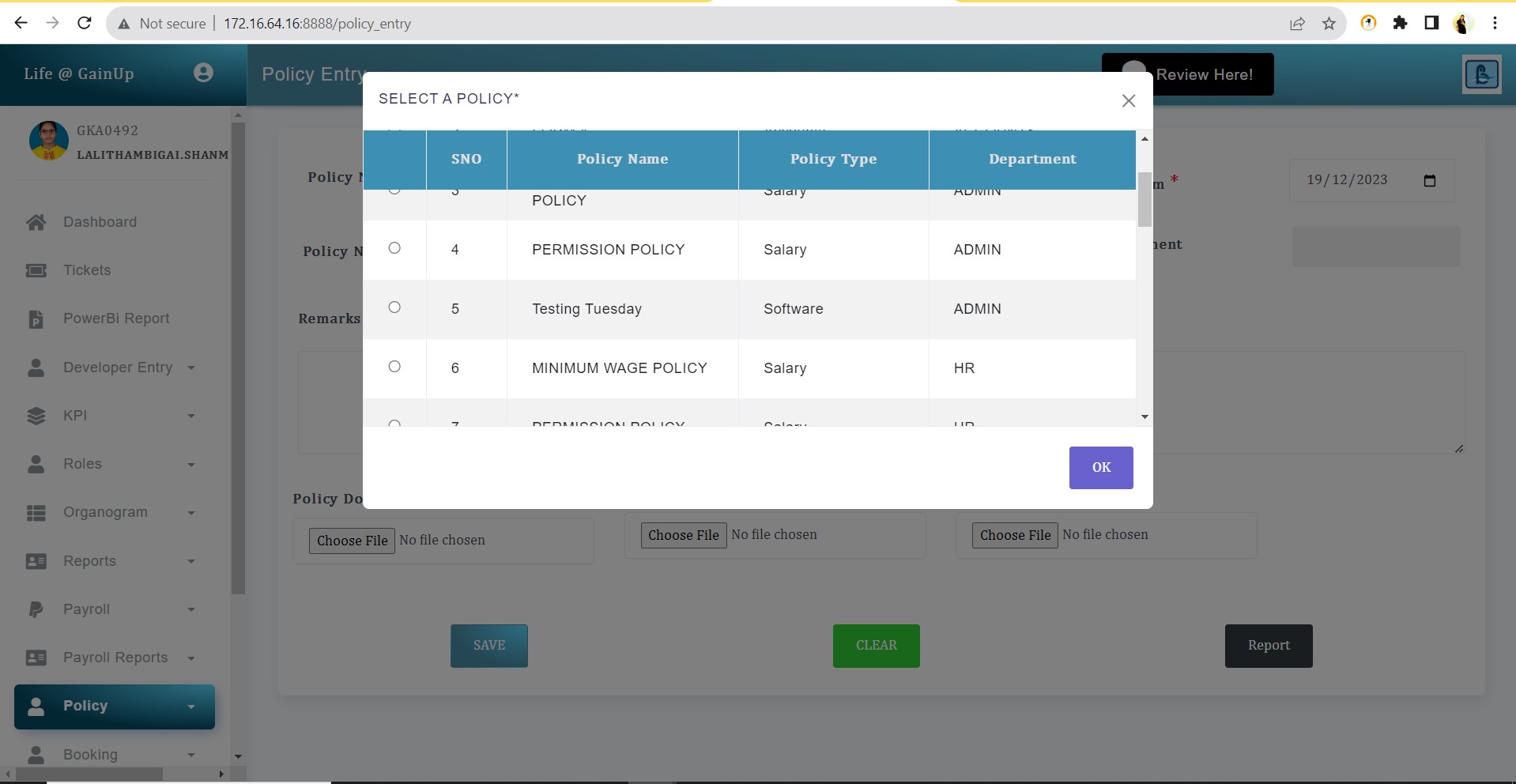The image size is (1516, 784).
Task: Click the policy table vertical scrollbar thumb
Action: [x=1145, y=199]
